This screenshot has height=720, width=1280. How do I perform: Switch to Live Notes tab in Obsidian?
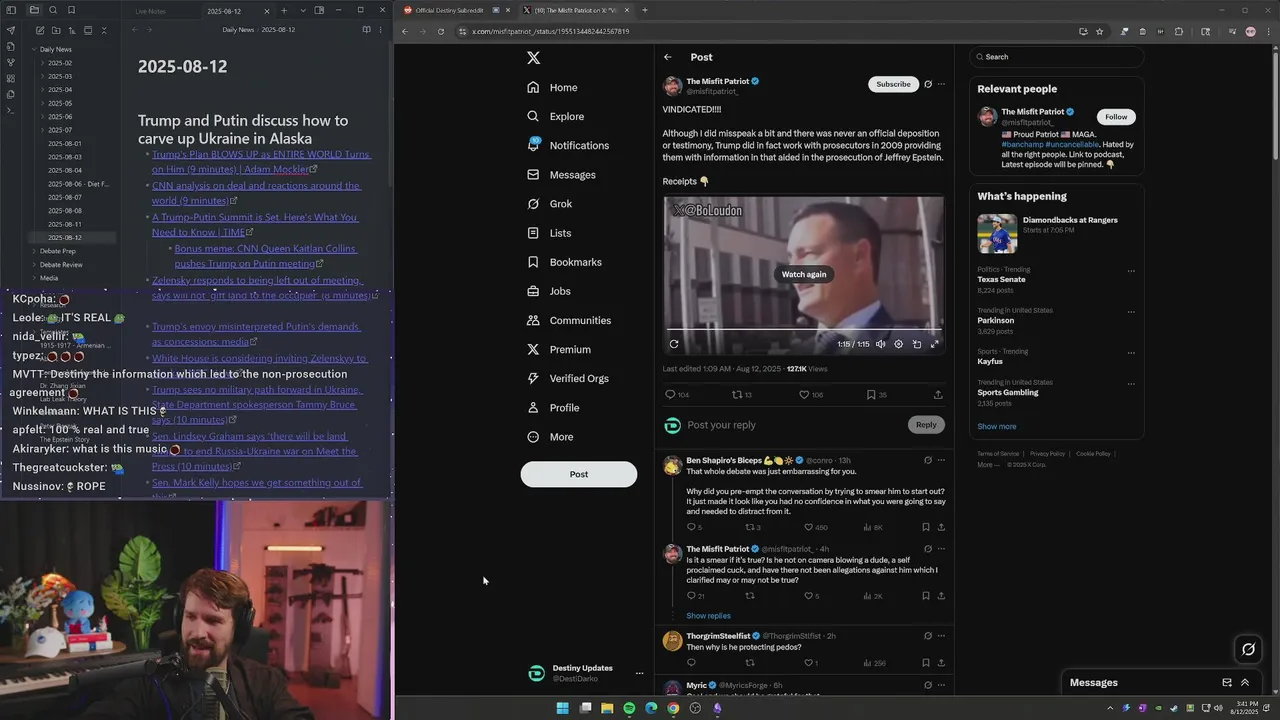[150, 11]
